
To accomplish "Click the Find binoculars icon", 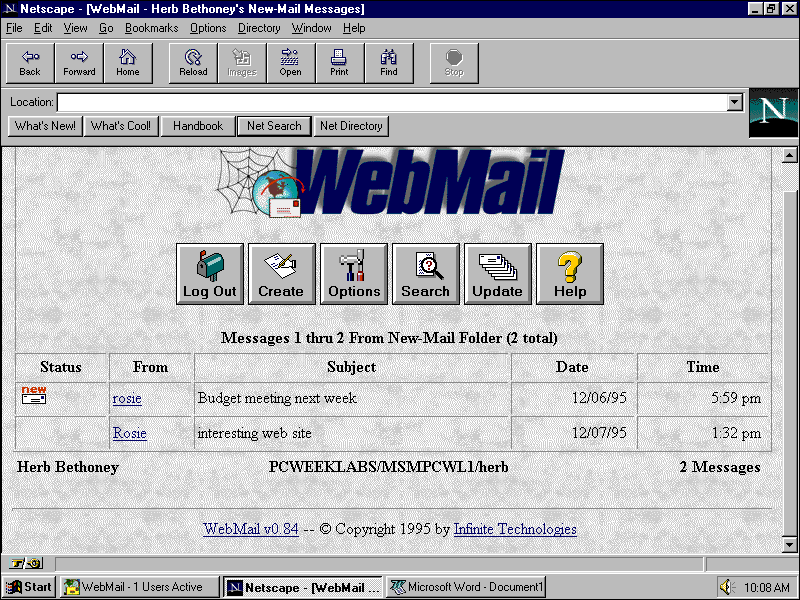I will pos(389,63).
